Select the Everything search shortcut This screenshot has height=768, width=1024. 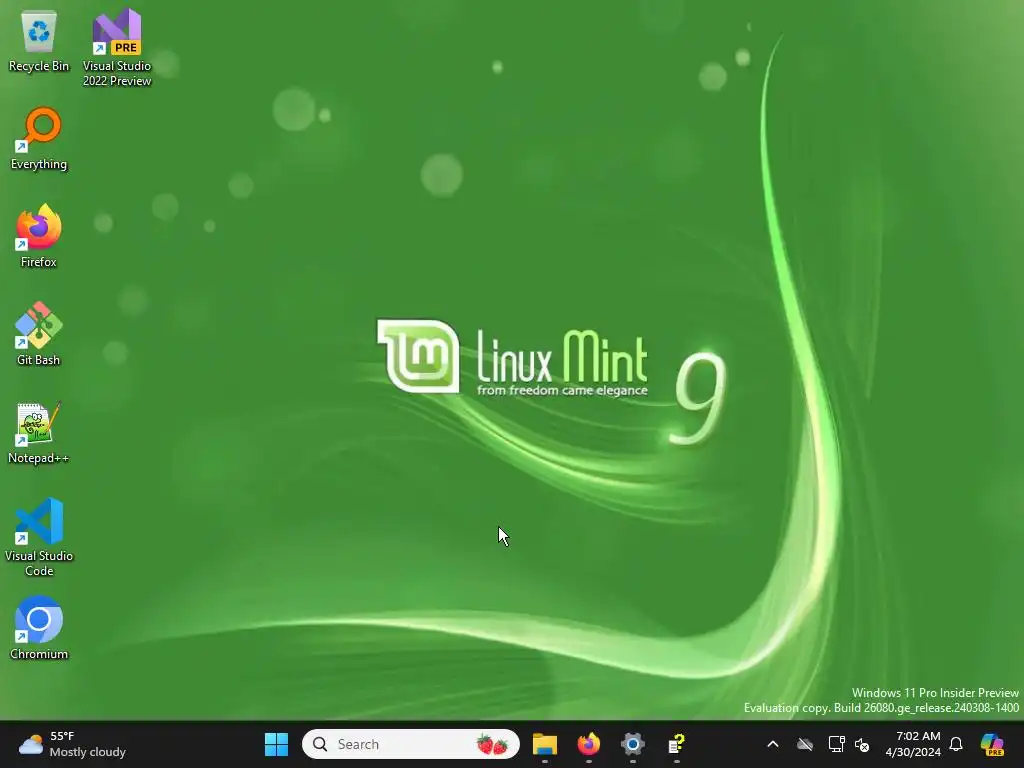point(39,139)
